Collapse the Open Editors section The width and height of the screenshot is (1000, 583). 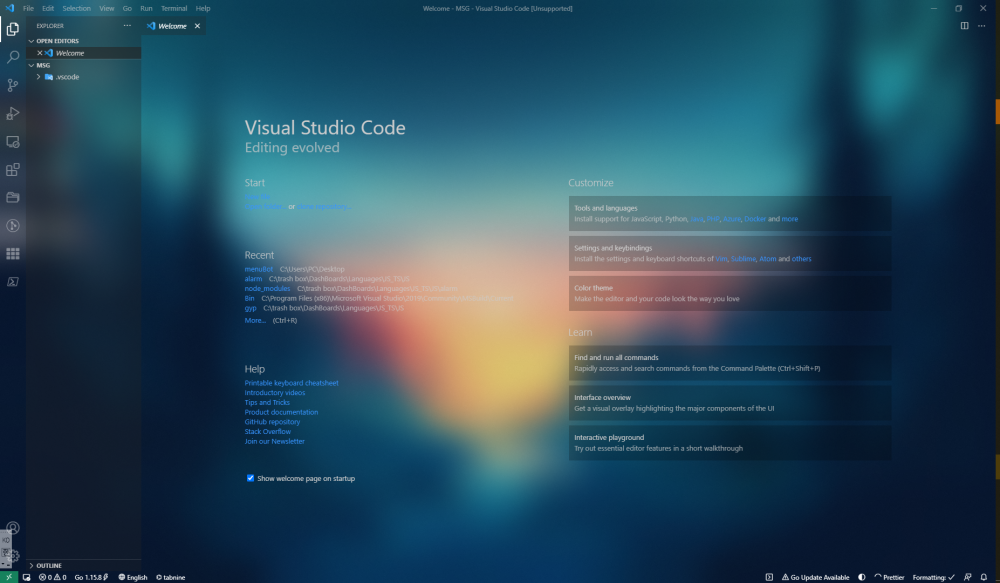pos(31,41)
